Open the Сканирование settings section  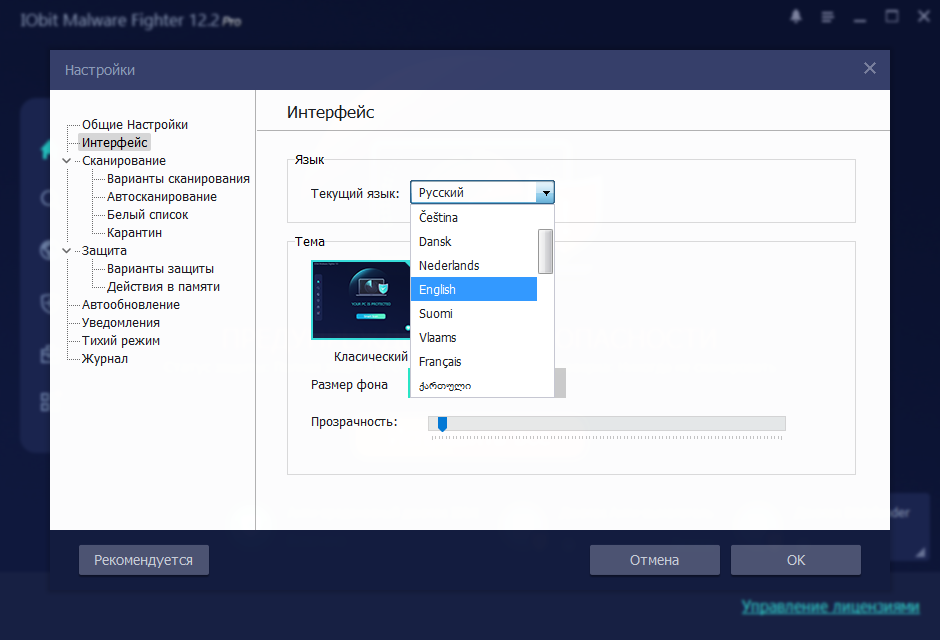[x=123, y=161]
